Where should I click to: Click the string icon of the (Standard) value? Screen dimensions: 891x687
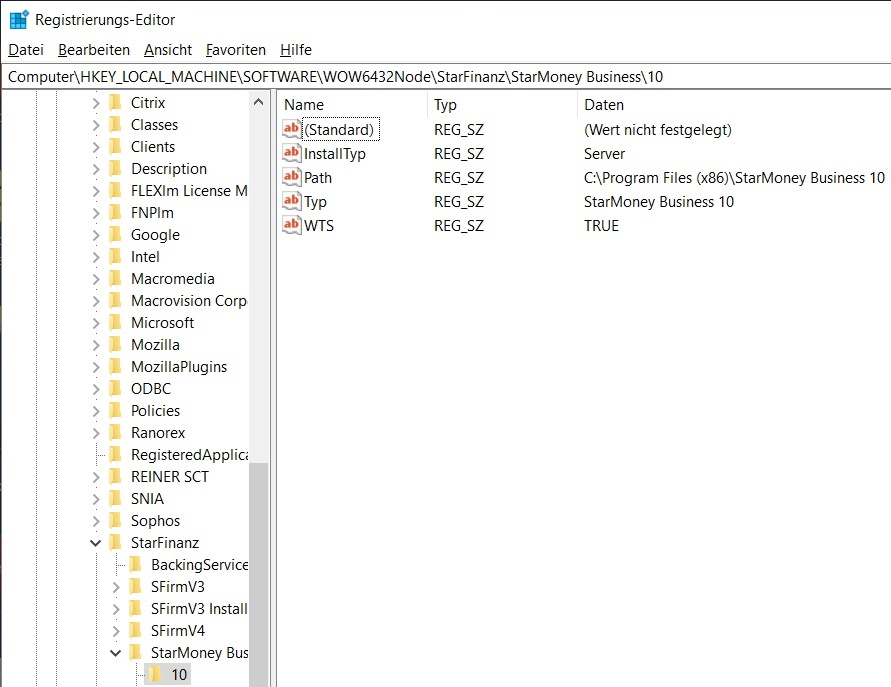(292, 129)
